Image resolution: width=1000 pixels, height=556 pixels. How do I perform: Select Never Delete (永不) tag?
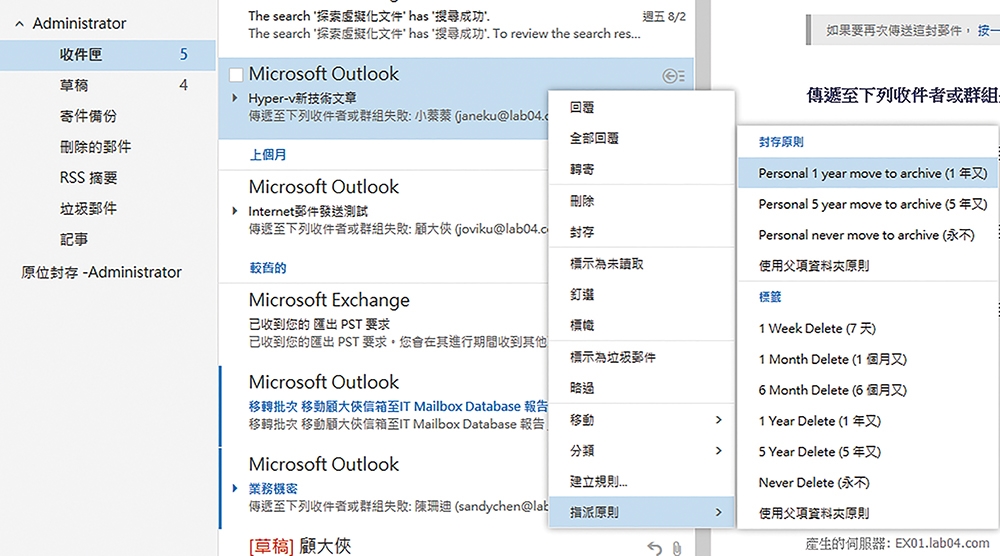869,482
